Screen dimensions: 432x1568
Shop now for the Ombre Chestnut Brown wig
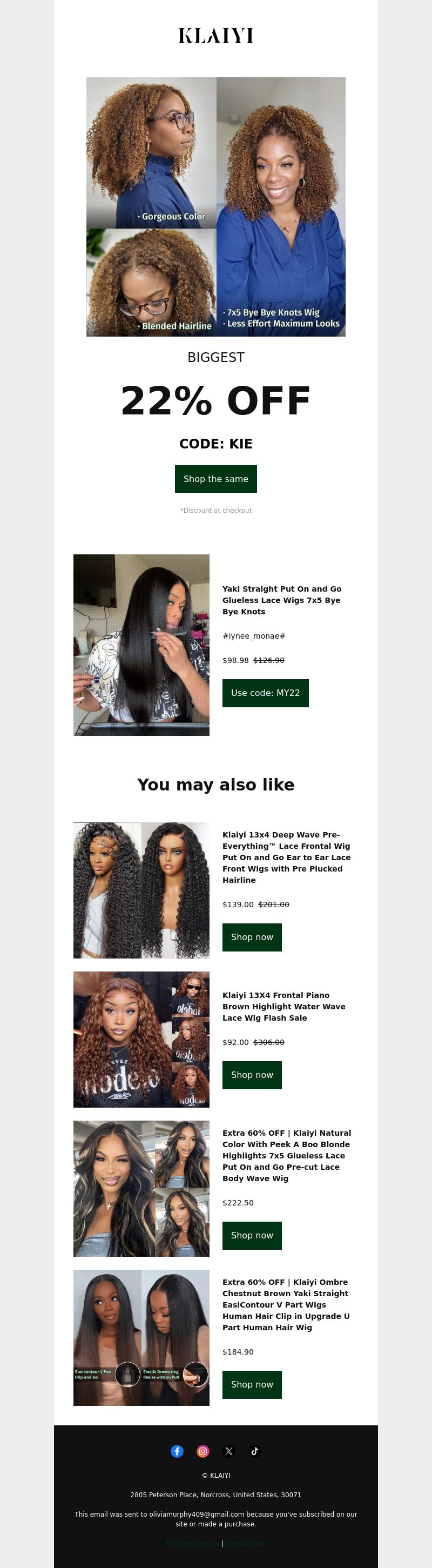point(252,1385)
